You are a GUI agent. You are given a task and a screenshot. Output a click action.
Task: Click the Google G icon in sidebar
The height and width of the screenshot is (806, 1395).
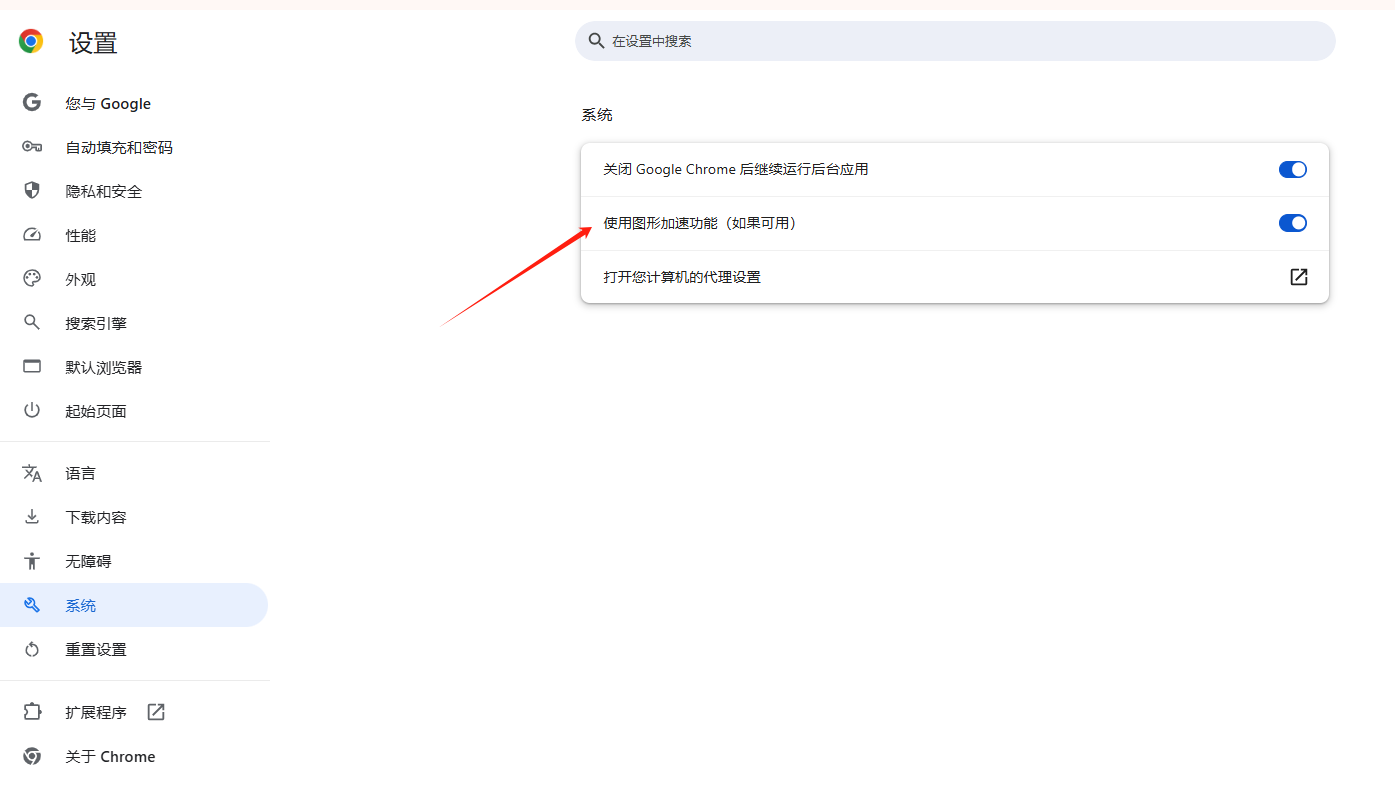click(32, 103)
